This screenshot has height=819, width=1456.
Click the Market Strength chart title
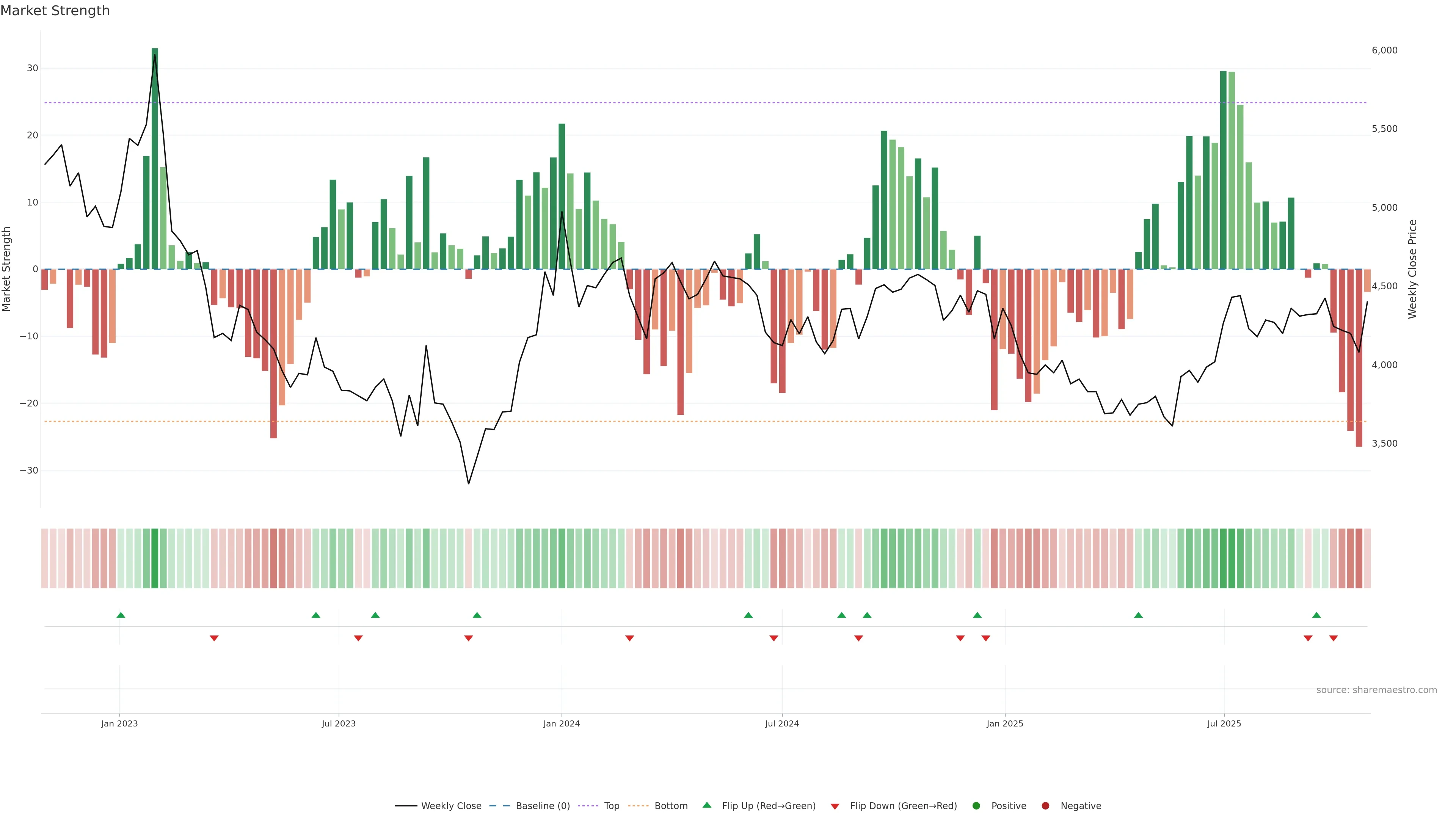click(55, 11)
